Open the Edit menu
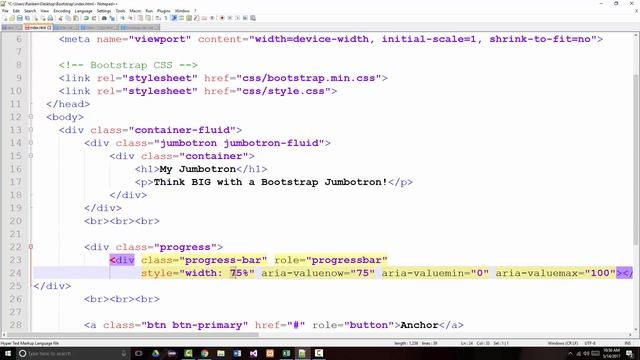Image resolution: width=640 pixels, height=360 pixels. (x=16, y=11)
